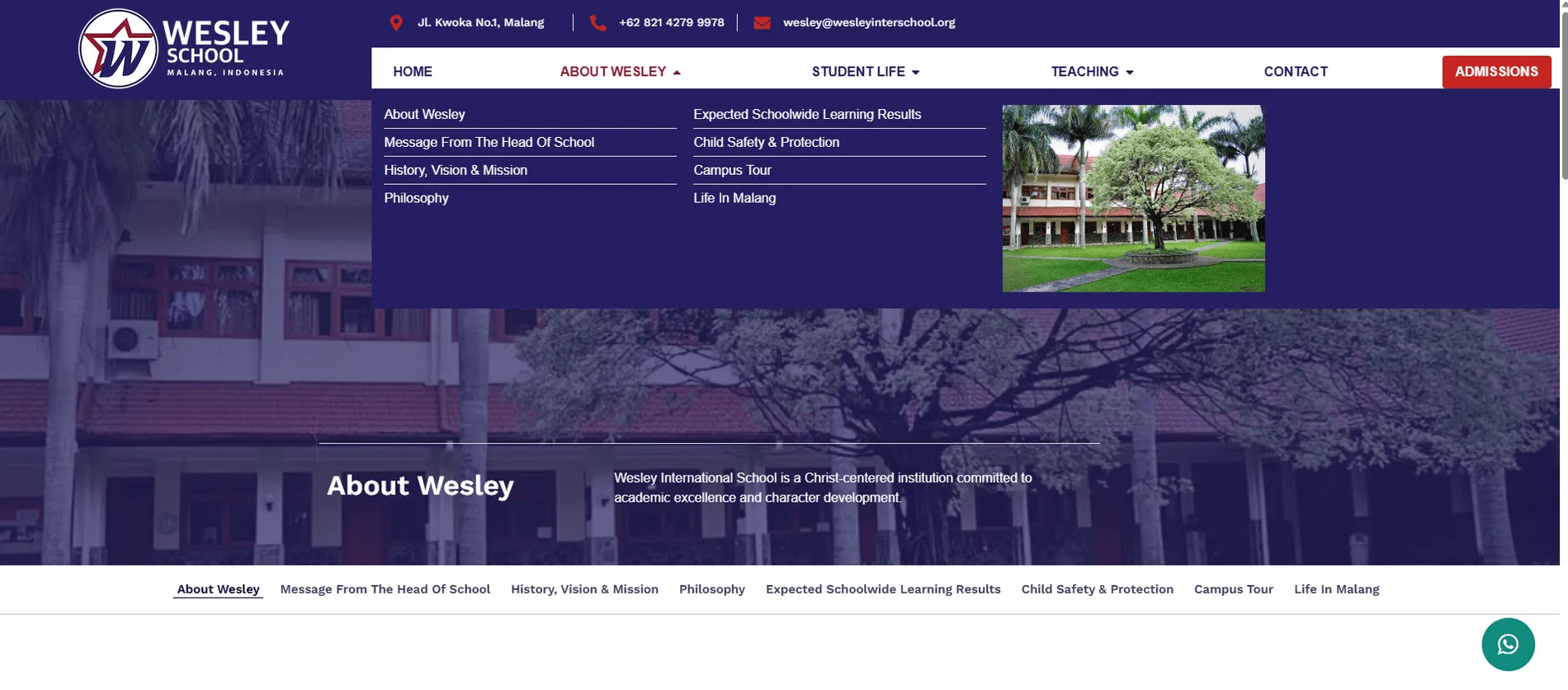Screen dimensions: 1568x690
Task: Go to the Home menu item
Action: click(x=413, y=72)
